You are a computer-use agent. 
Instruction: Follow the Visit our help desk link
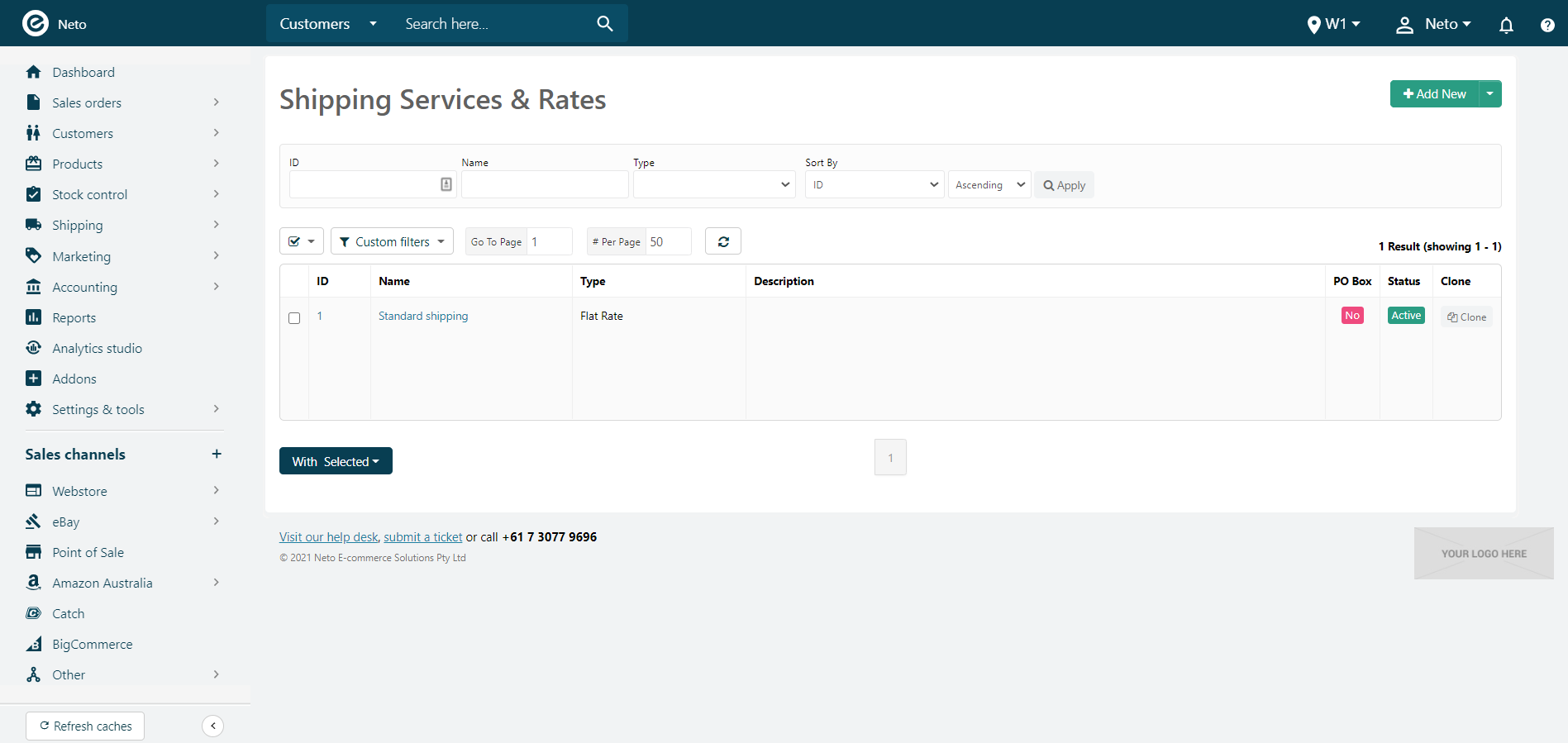coord(328,537)
